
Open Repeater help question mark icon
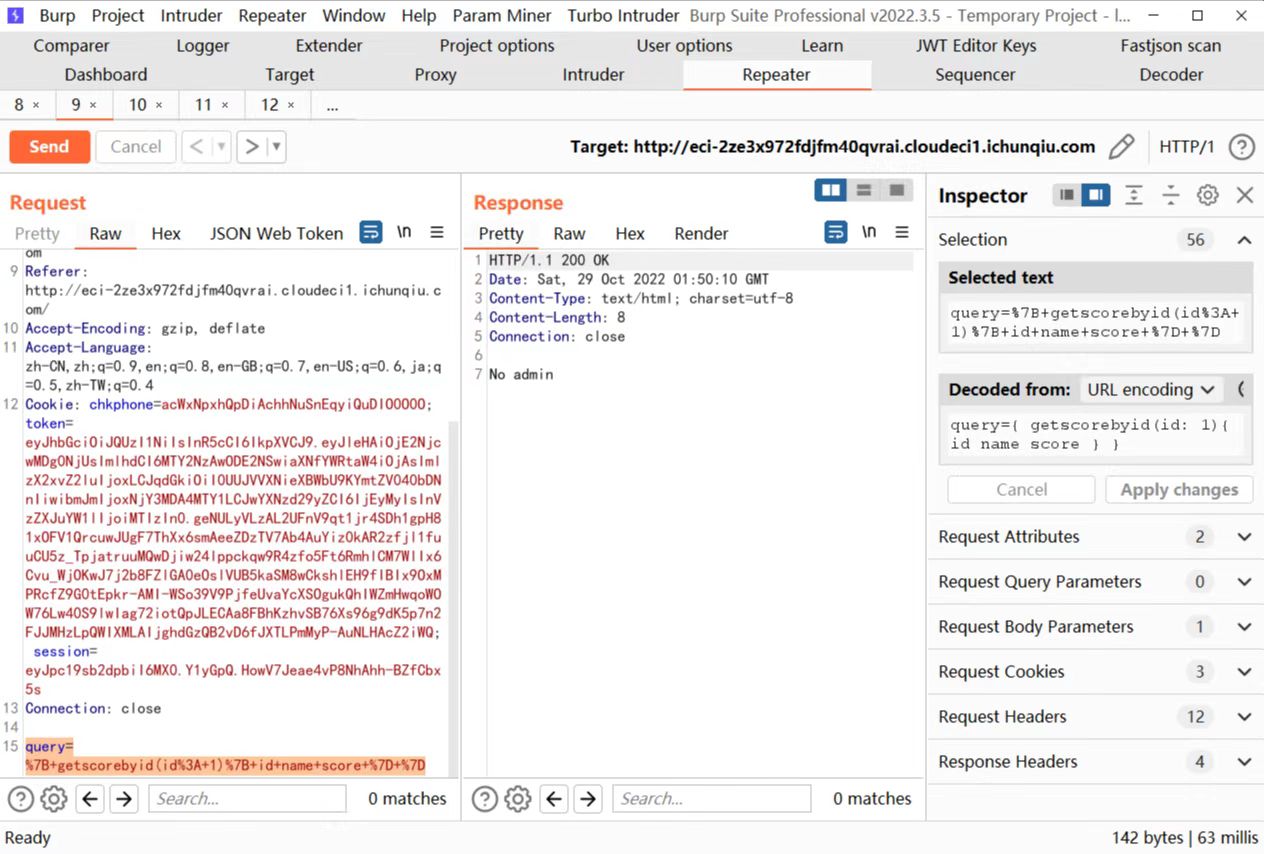click(1241, 147)
